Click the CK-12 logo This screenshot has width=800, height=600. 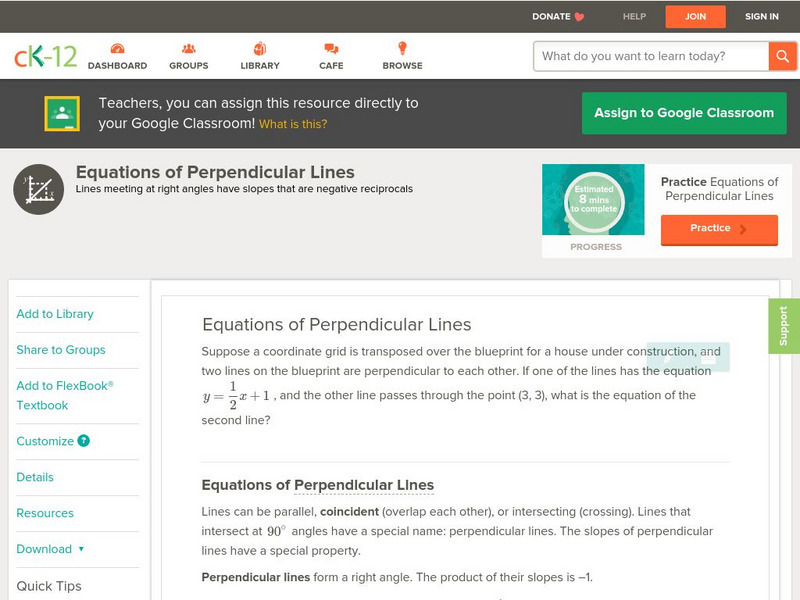[45, 56]
